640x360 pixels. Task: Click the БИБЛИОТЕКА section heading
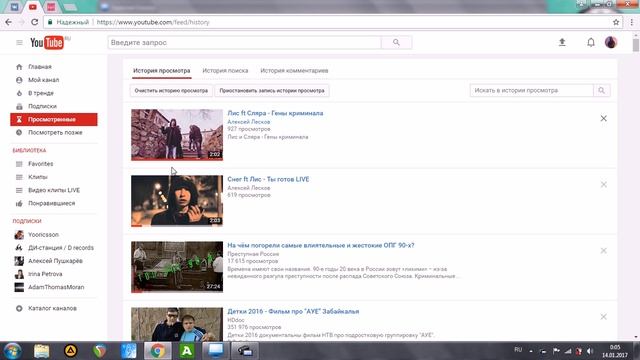(x=29, y=150)
